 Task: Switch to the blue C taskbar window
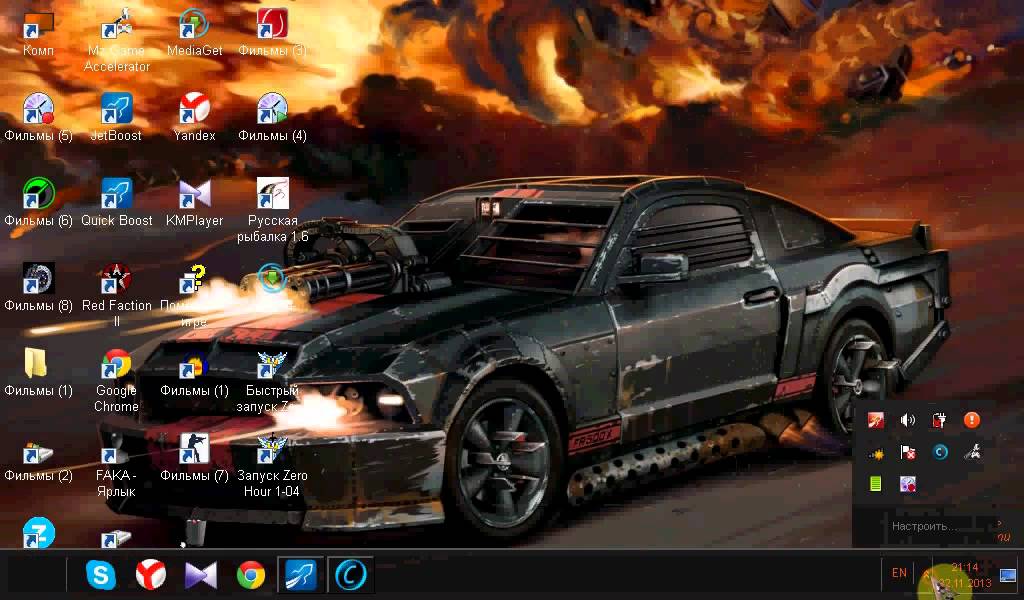point(350,575)
